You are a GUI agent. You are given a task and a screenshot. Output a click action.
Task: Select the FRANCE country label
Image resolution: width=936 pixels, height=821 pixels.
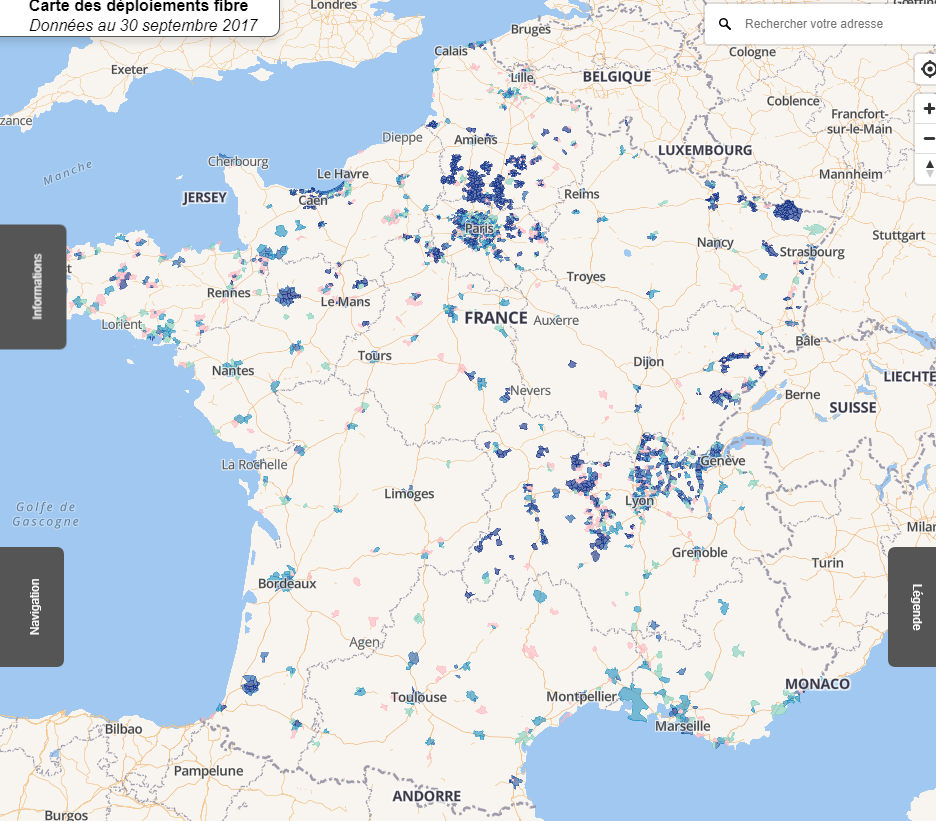495,318
